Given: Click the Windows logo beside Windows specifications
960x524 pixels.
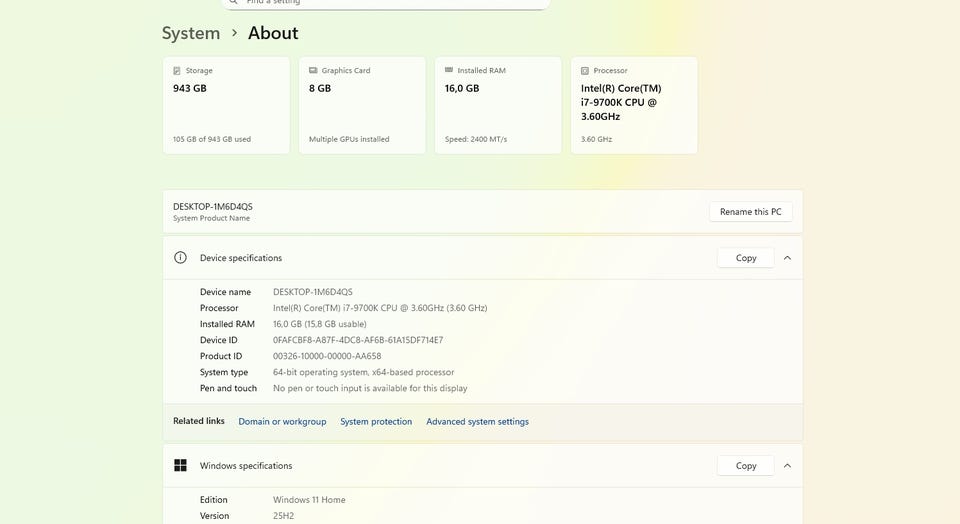Looking at the screenshot, I should point(180,466).
